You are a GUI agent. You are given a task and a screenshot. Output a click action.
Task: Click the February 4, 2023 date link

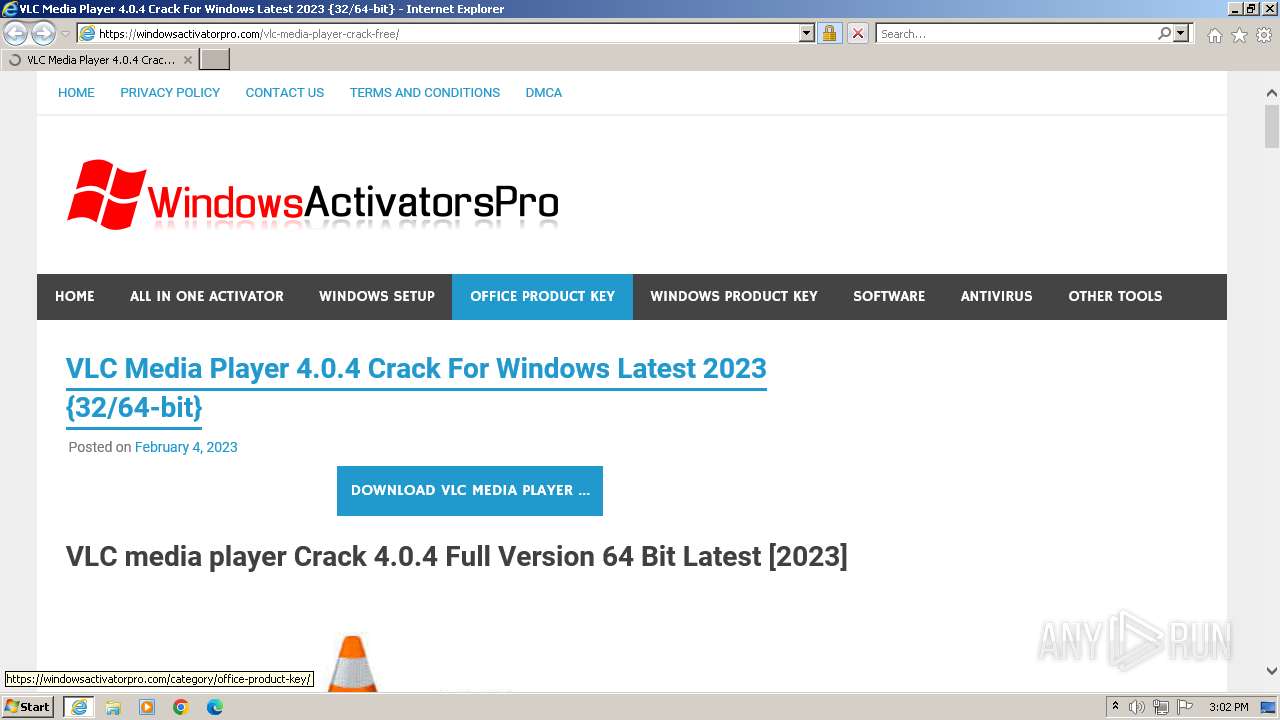(186, 447)
